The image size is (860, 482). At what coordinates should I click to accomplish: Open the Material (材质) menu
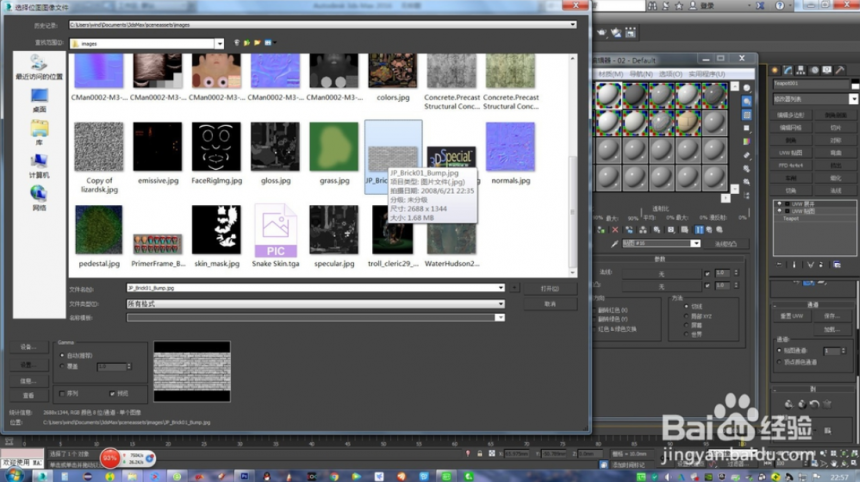[610, 74]
